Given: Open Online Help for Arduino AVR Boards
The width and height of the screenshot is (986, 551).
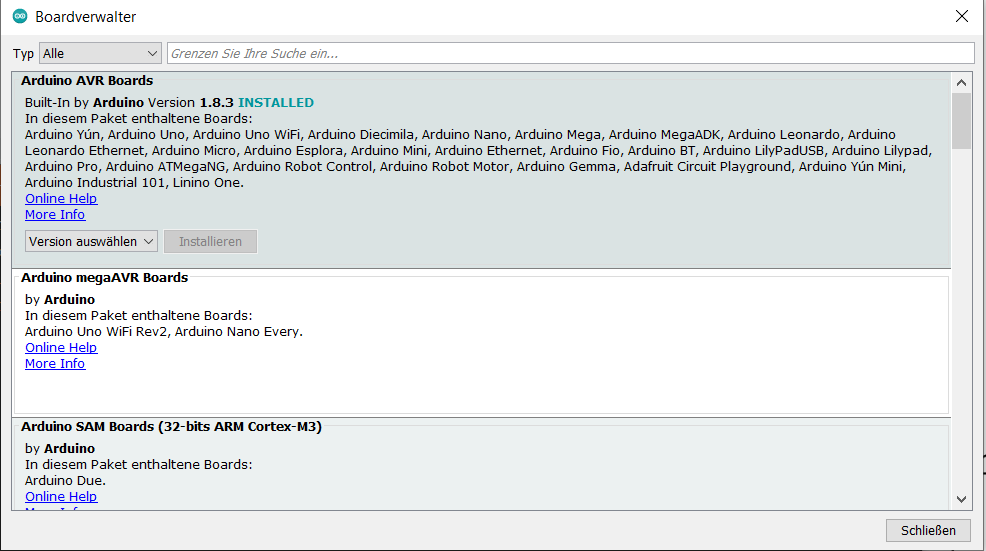Looking at the screenshot, I should click(61, 199).
